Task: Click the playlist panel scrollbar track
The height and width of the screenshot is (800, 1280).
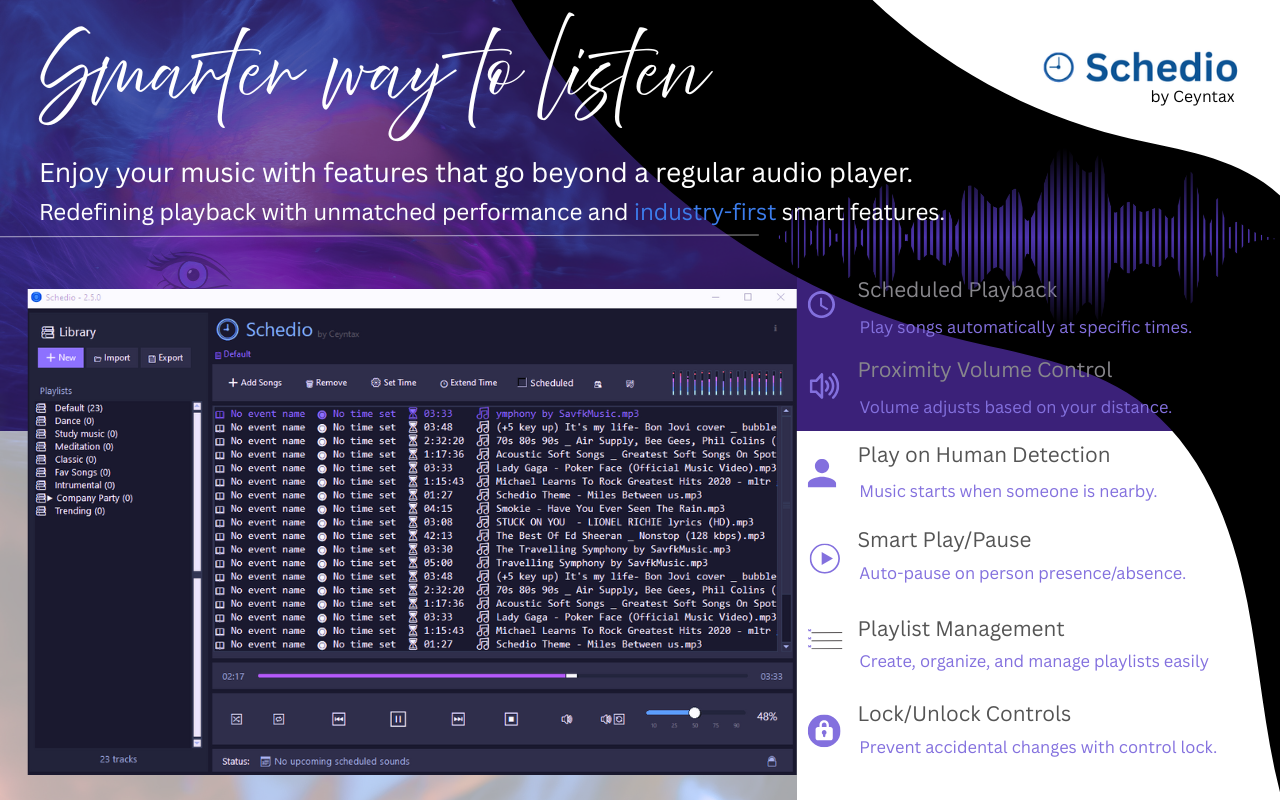Action: click(x=197, y=574)
